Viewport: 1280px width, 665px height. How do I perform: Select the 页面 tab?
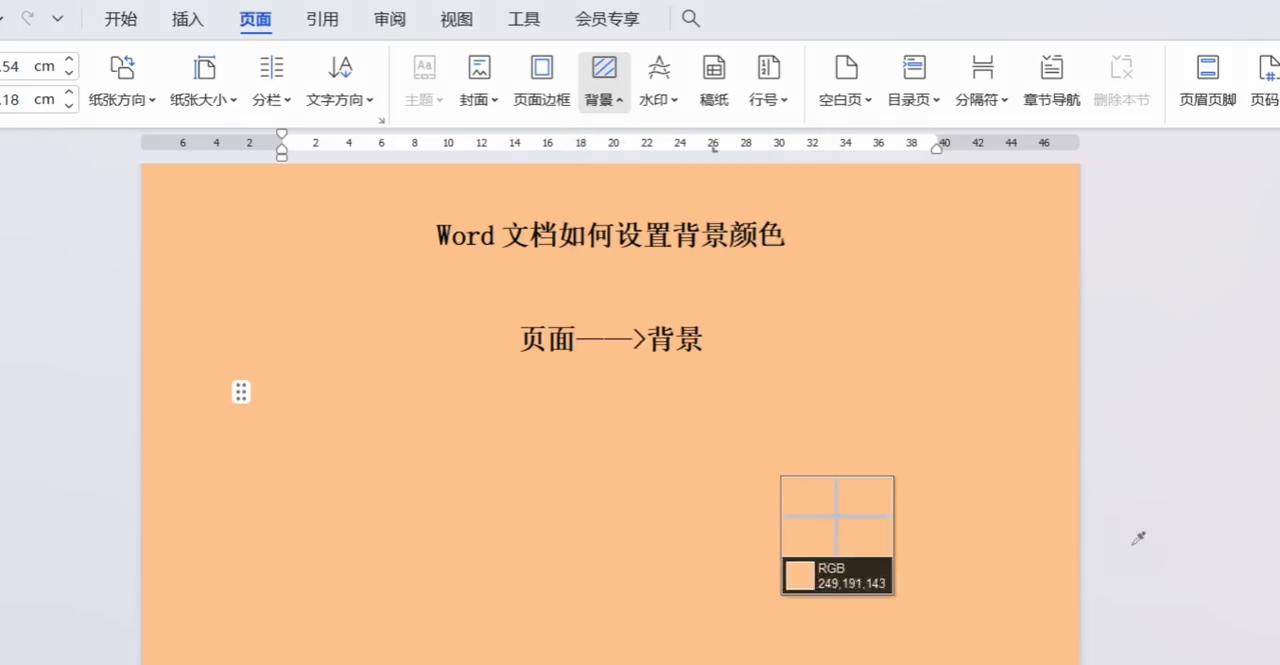click(x=256, y=19)
